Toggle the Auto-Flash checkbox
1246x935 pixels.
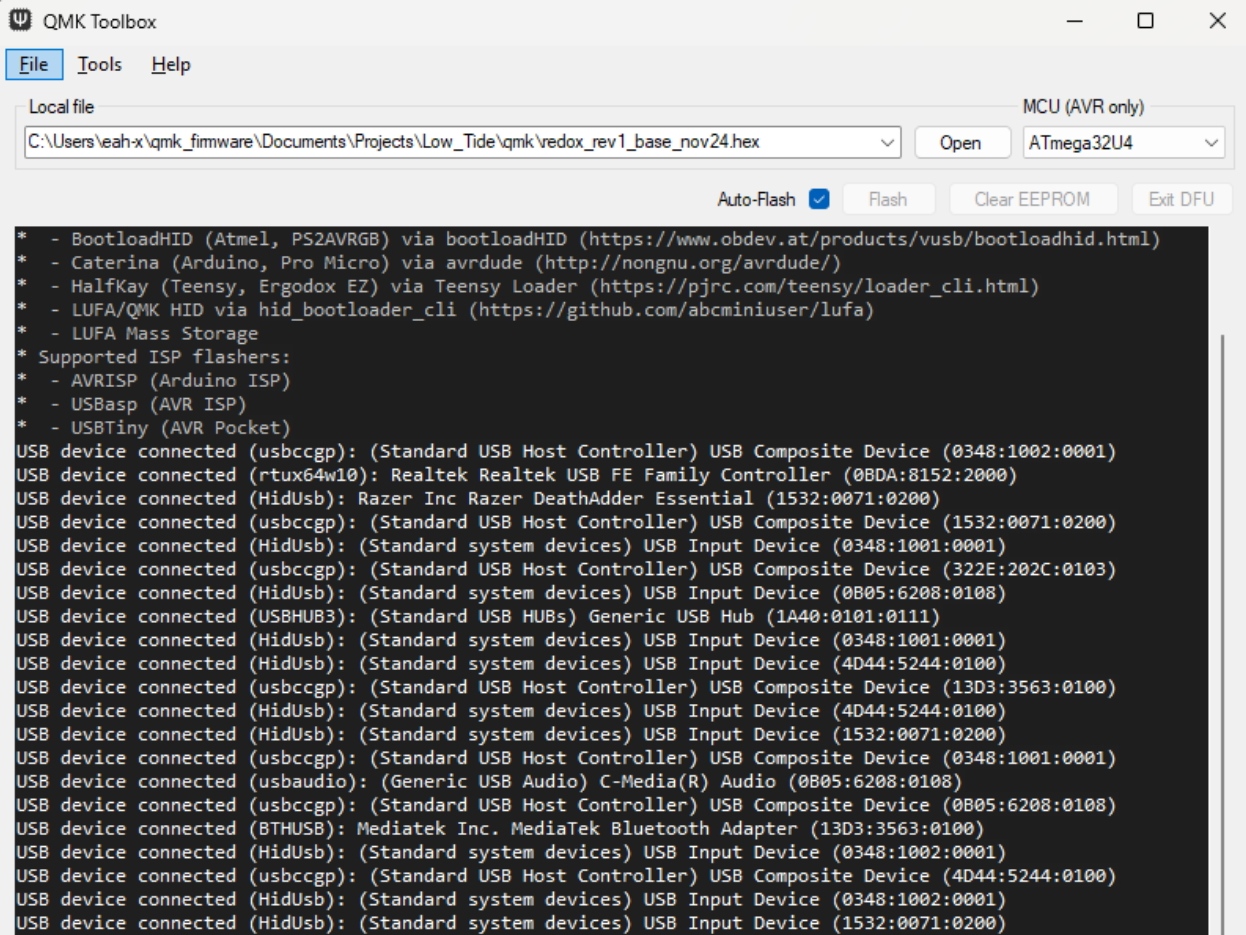click(x=818, y=199)
